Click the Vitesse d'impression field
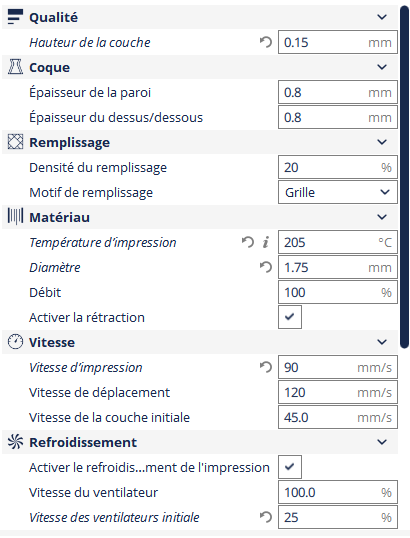Screen dimensions: 410x538 click(x=338, y=367)
